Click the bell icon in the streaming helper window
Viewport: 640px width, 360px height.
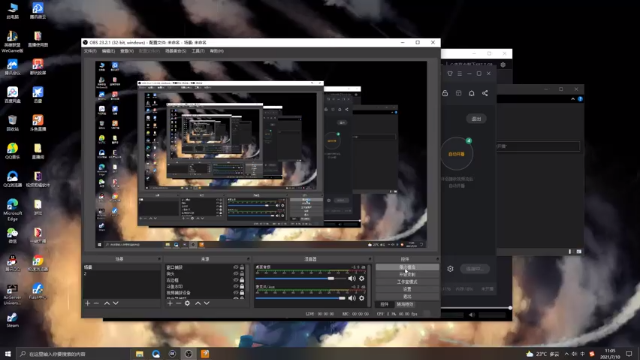click(471, 93)
